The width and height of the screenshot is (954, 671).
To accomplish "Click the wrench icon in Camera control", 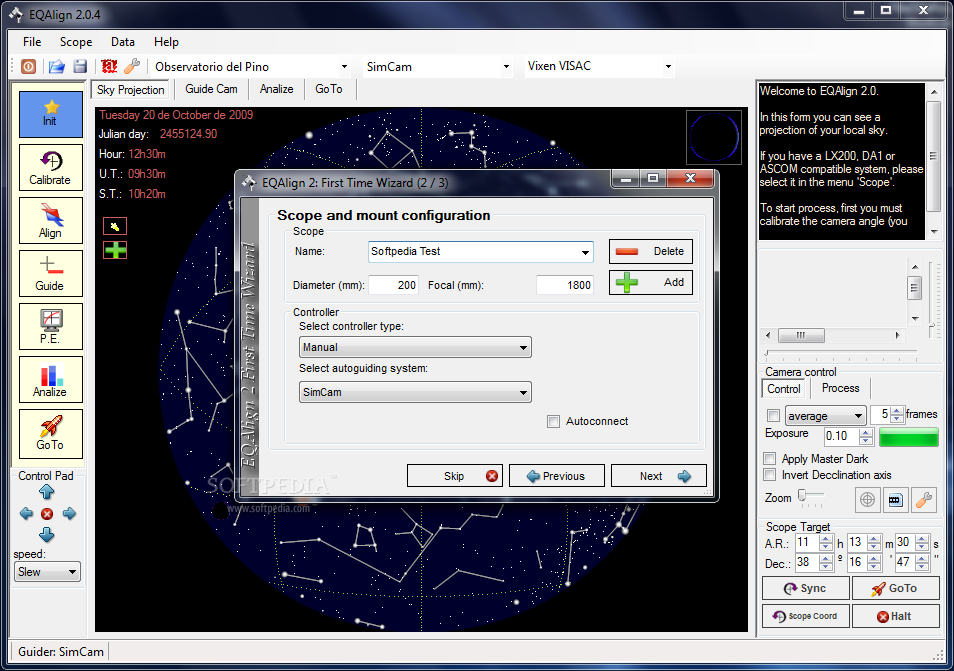I will tap(924, 500).
